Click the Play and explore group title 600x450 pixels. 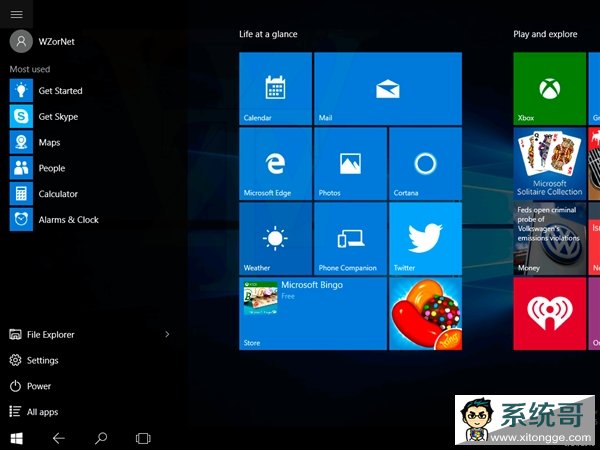(545, 34)
